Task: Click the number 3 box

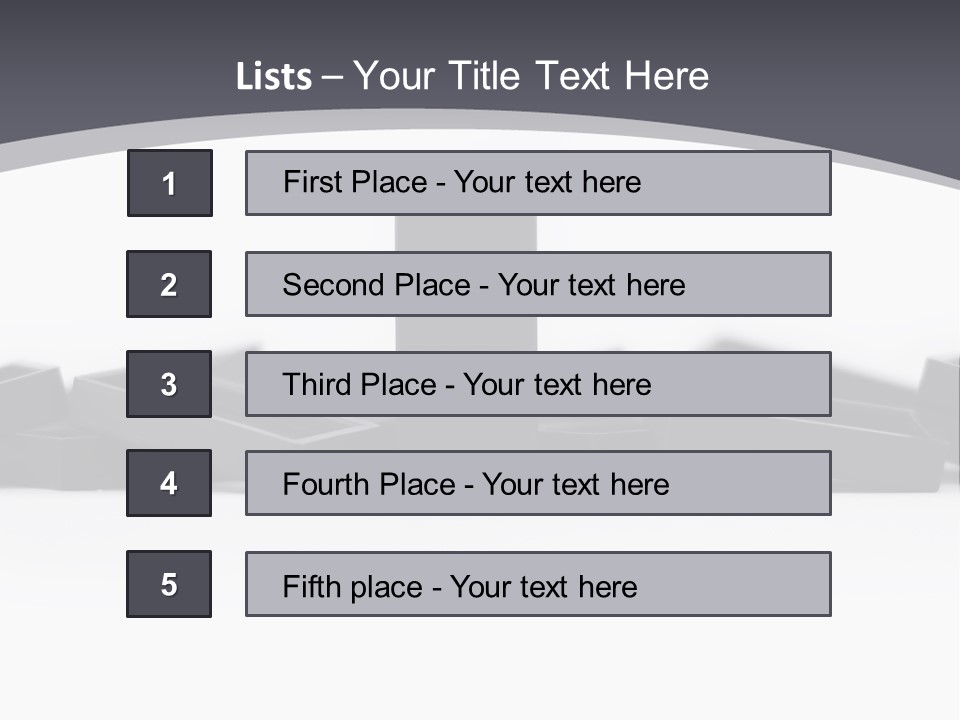Action: point(169,384)
